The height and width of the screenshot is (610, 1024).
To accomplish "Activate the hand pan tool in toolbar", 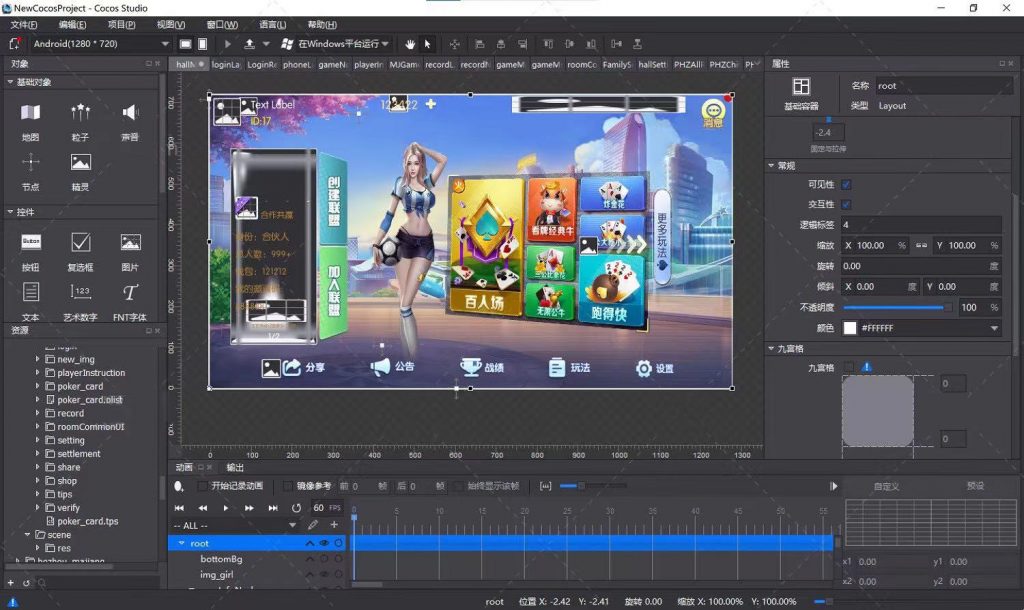I will tap(410, 44).
